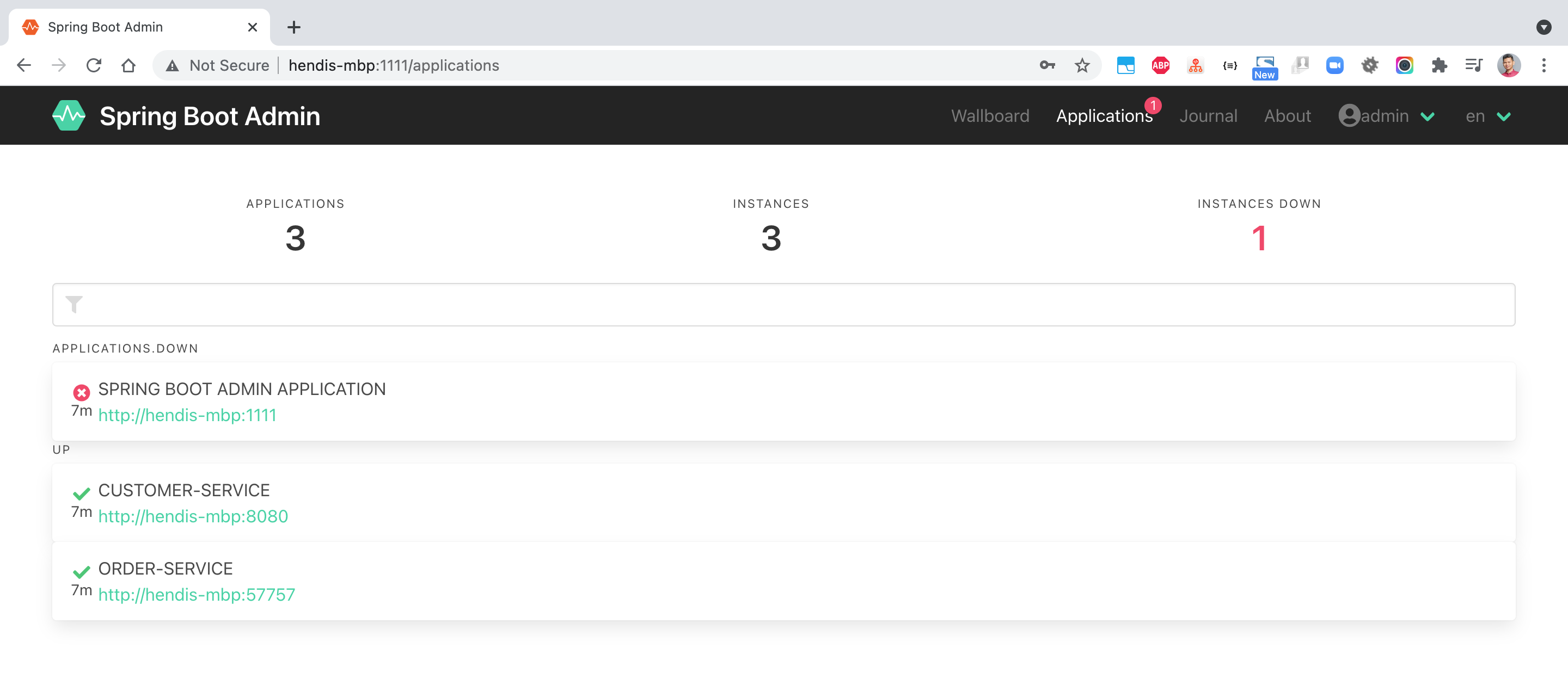
Task: Click the green checkmark next to ORDER-SERVICE
Action: click(x=82, y=572)
